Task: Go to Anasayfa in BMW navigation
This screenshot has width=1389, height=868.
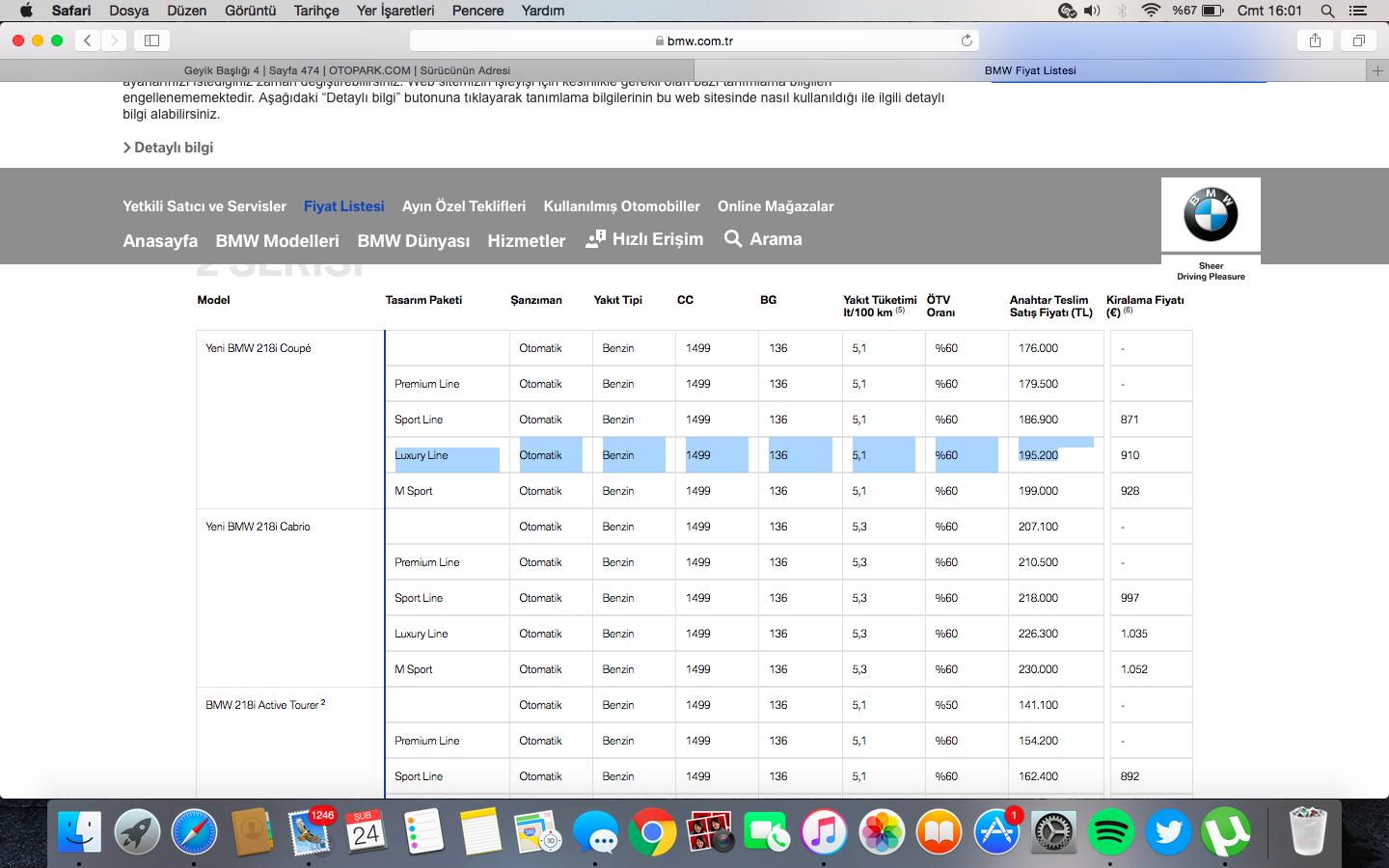Action: [160, 241]
